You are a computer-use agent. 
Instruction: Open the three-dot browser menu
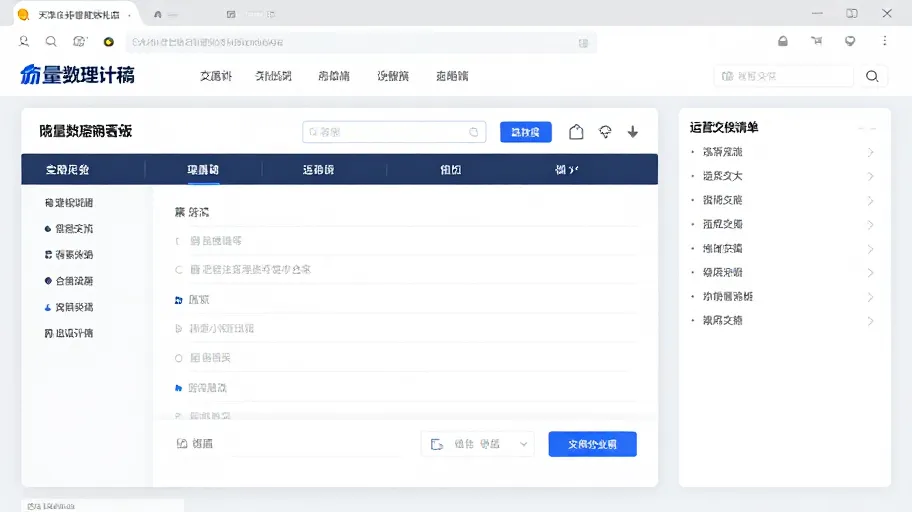(885, 41)
